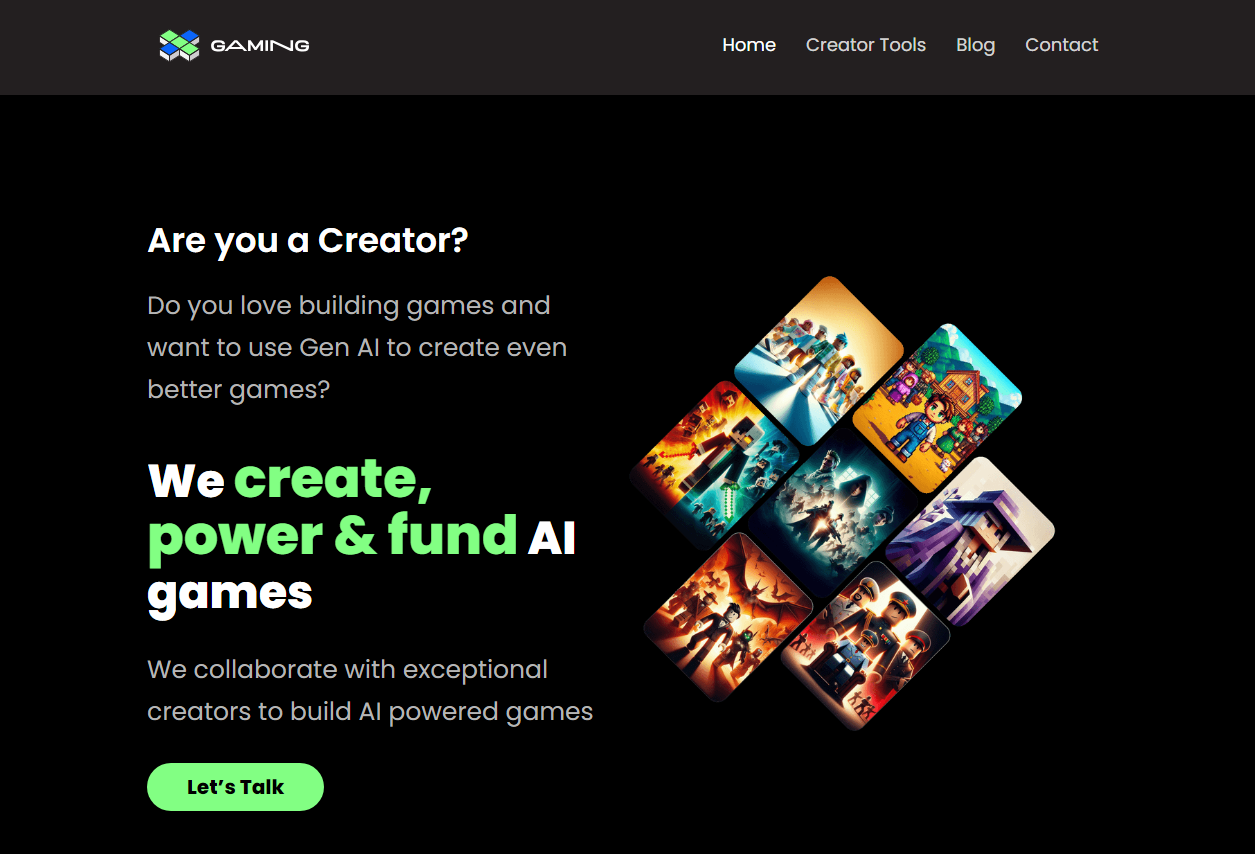
Task: Select the fiery bat-winged creature thumbnail
Action: click(x=728, y=617)
